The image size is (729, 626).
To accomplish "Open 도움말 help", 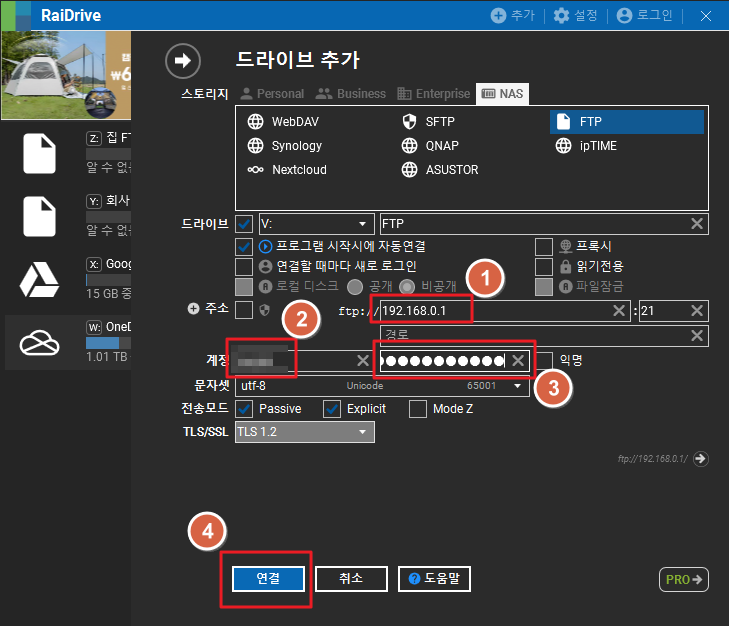I will click(x=434, y=579).
